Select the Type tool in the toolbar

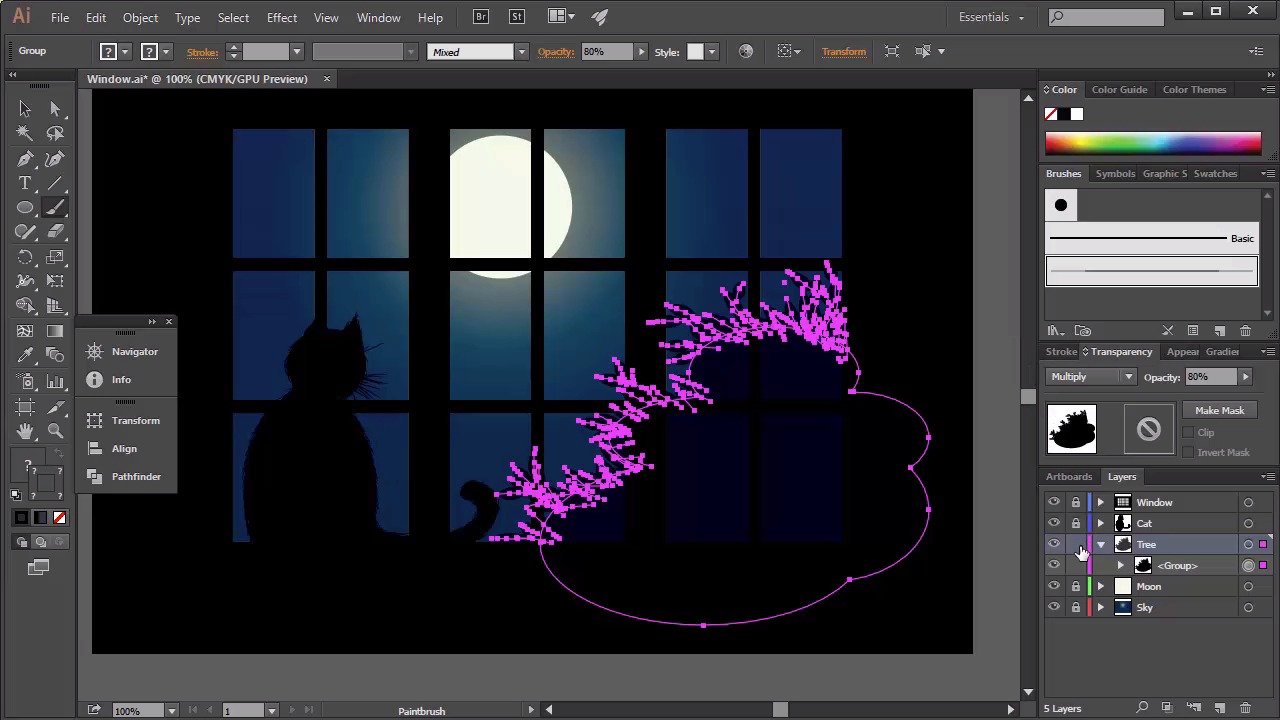coord(25,184)
